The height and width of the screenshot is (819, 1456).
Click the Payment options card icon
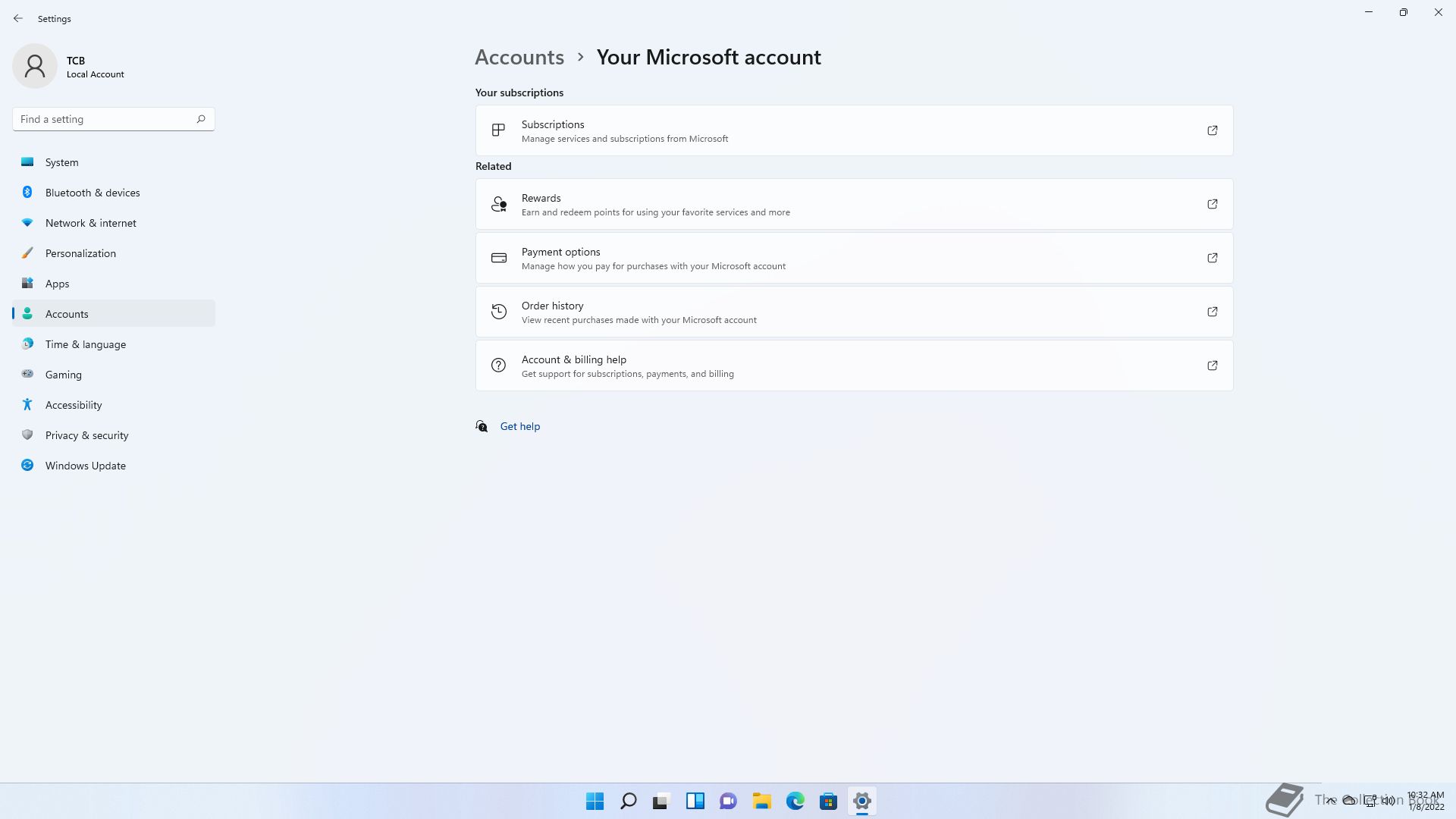pos(498,258)
